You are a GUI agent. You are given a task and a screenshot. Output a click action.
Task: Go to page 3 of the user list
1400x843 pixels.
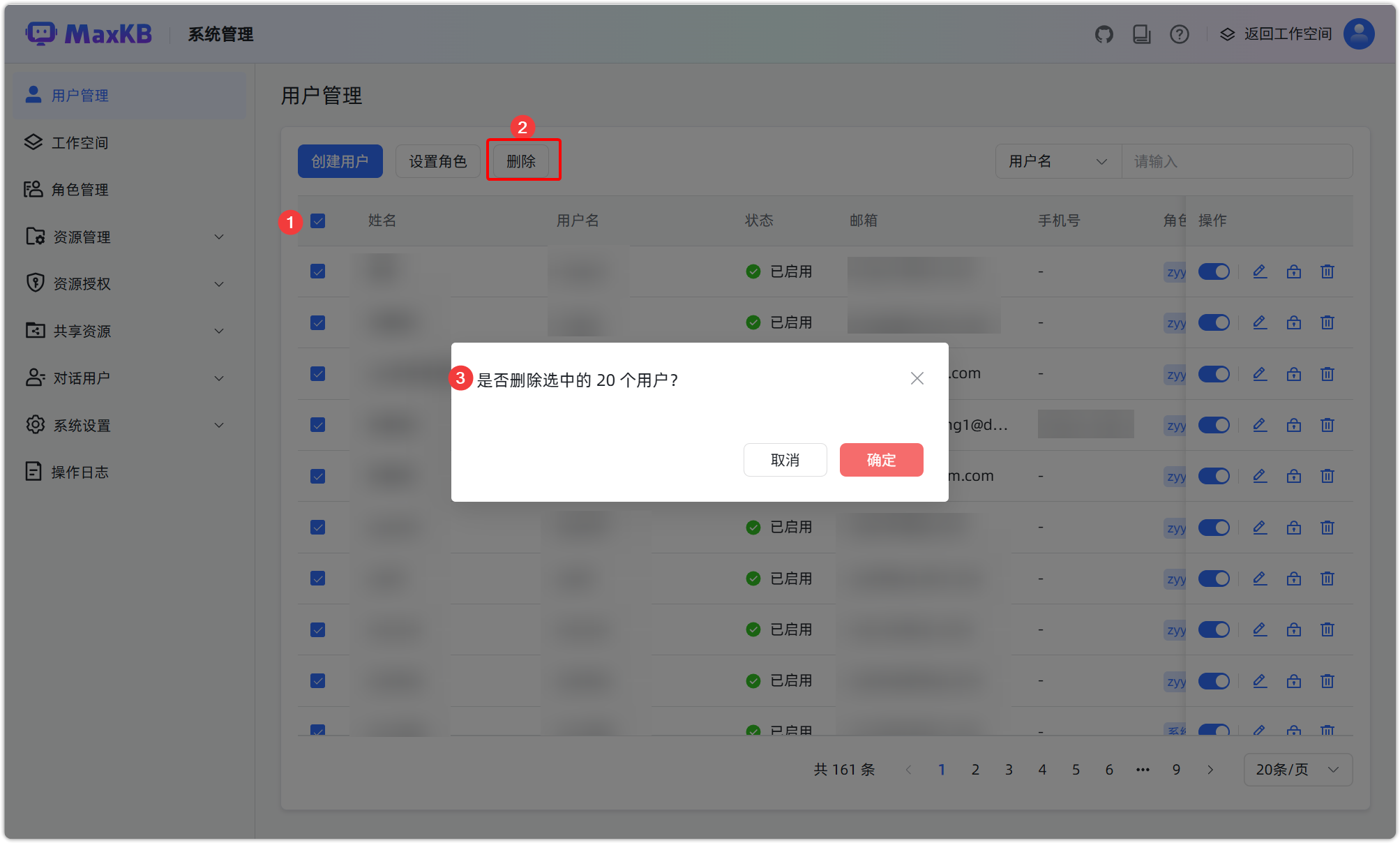point(1009,769)
